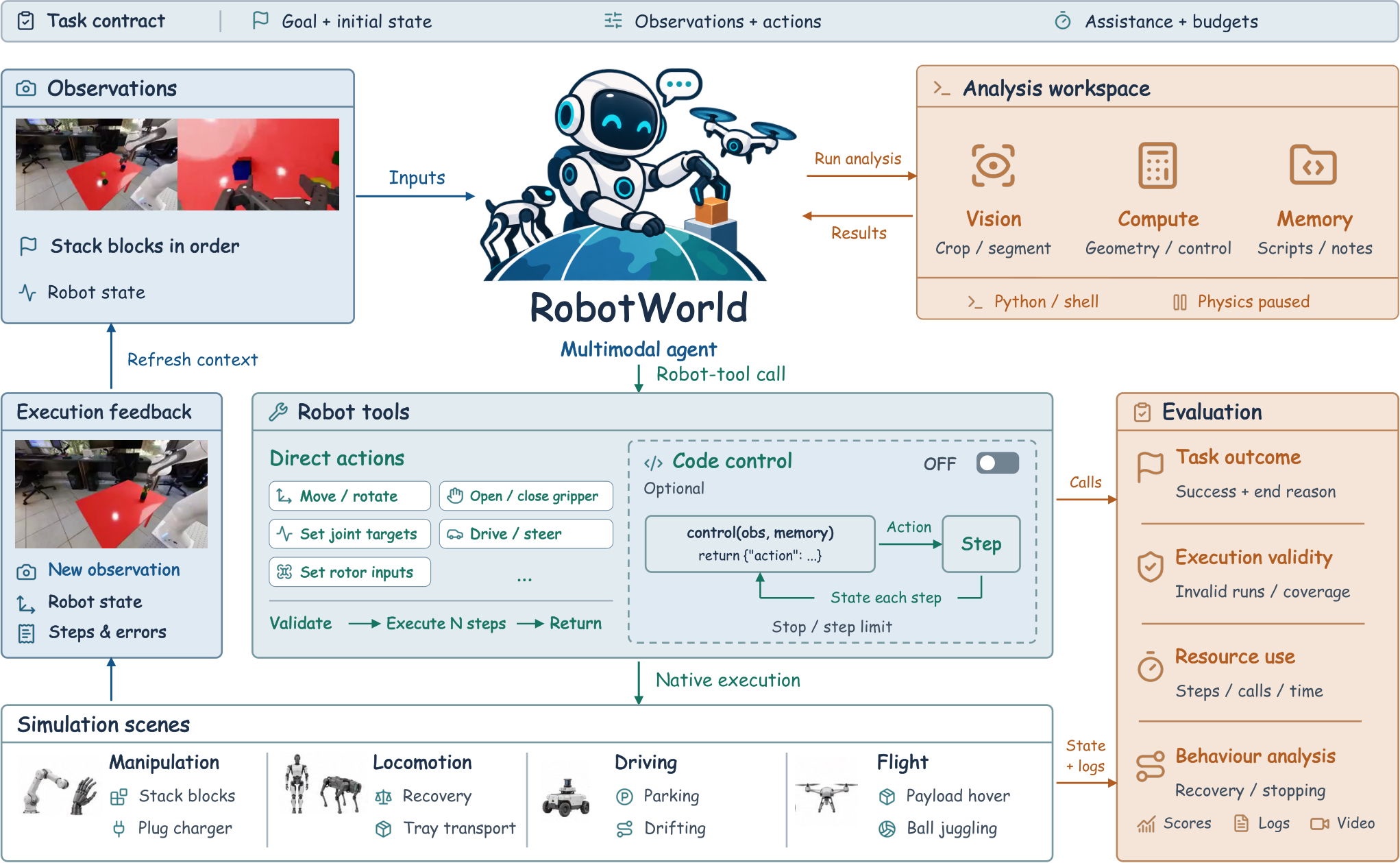1400x863 pixels.
Task: Select the Task contract header item
Action: point(91,21)
